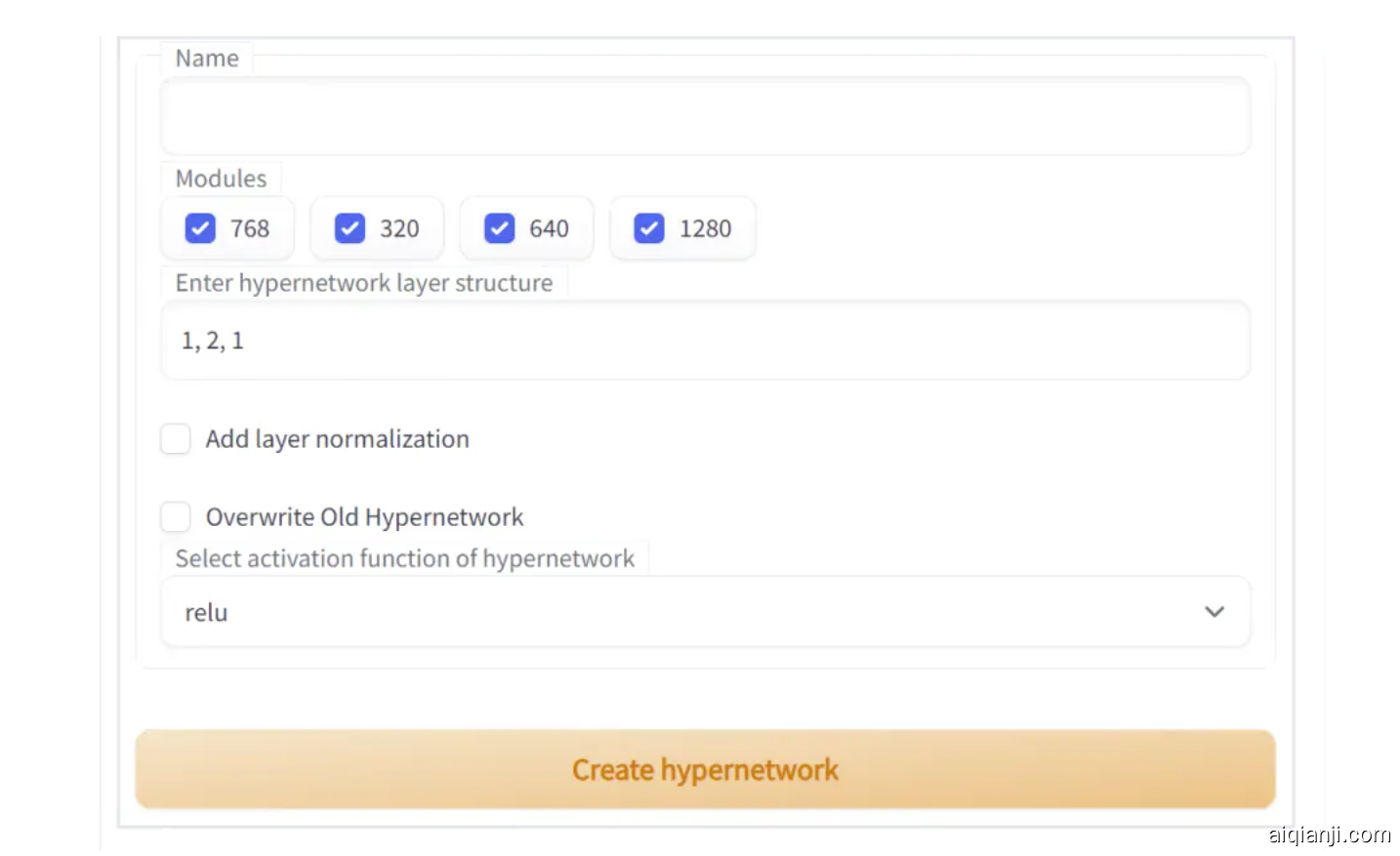
Task: Uncheck the 640 module checkbox
Action: (x=499, y=228)
